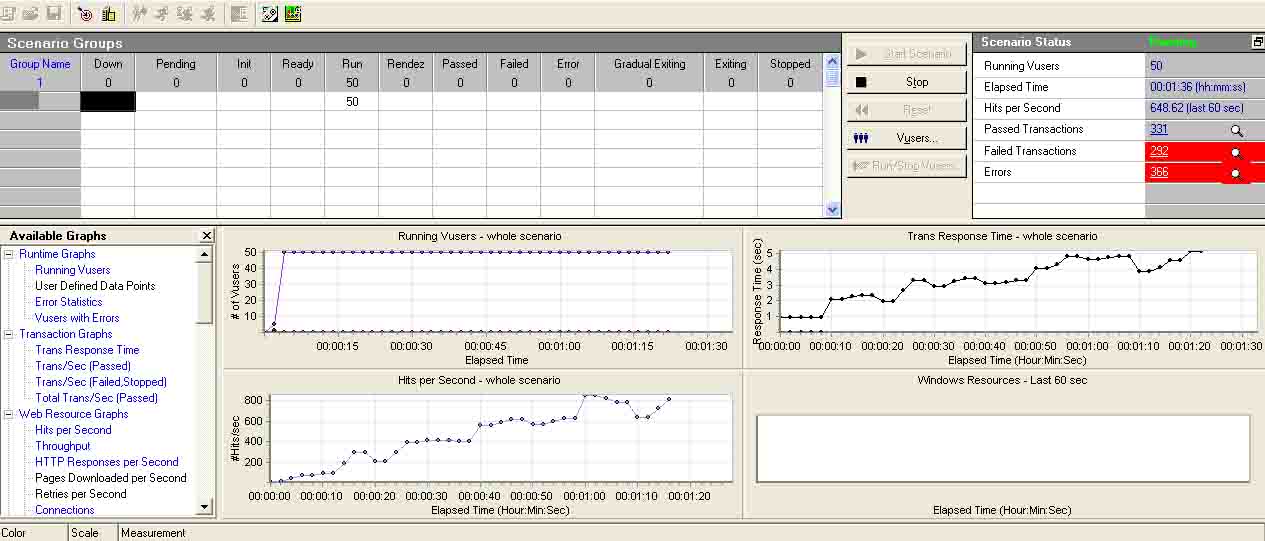The height and width of the screenshot is (541, 1265).
Task: Select the Windows Resources graph pane
Action: click(1003, 445)
